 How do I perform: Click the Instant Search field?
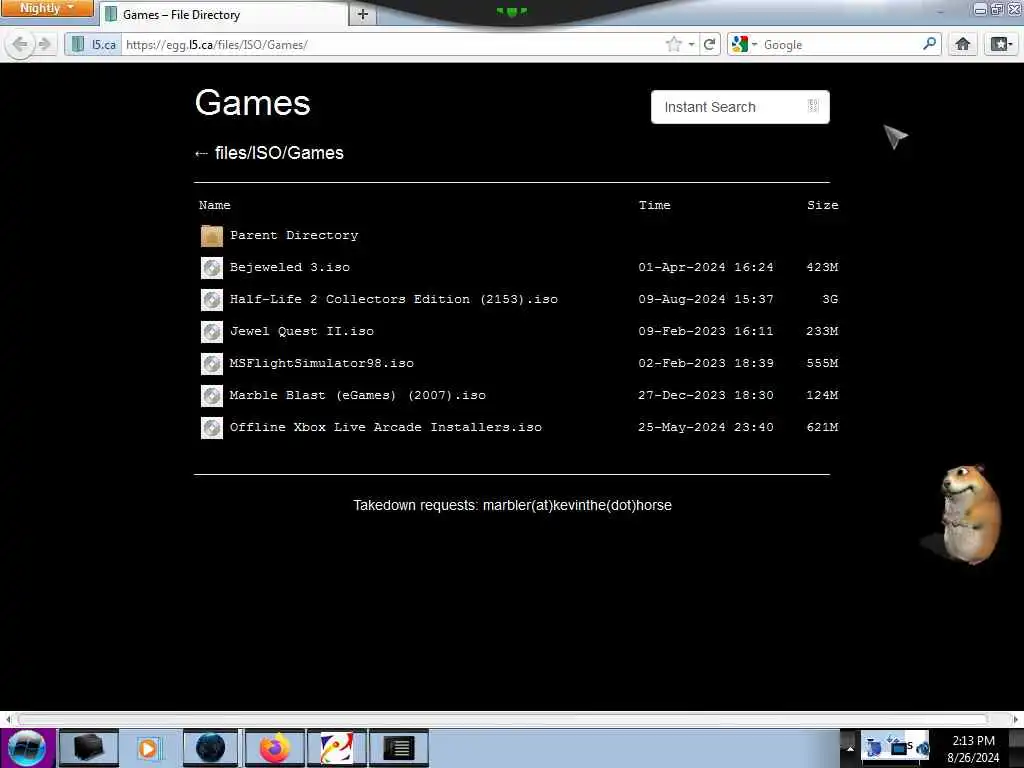point(740,107)
